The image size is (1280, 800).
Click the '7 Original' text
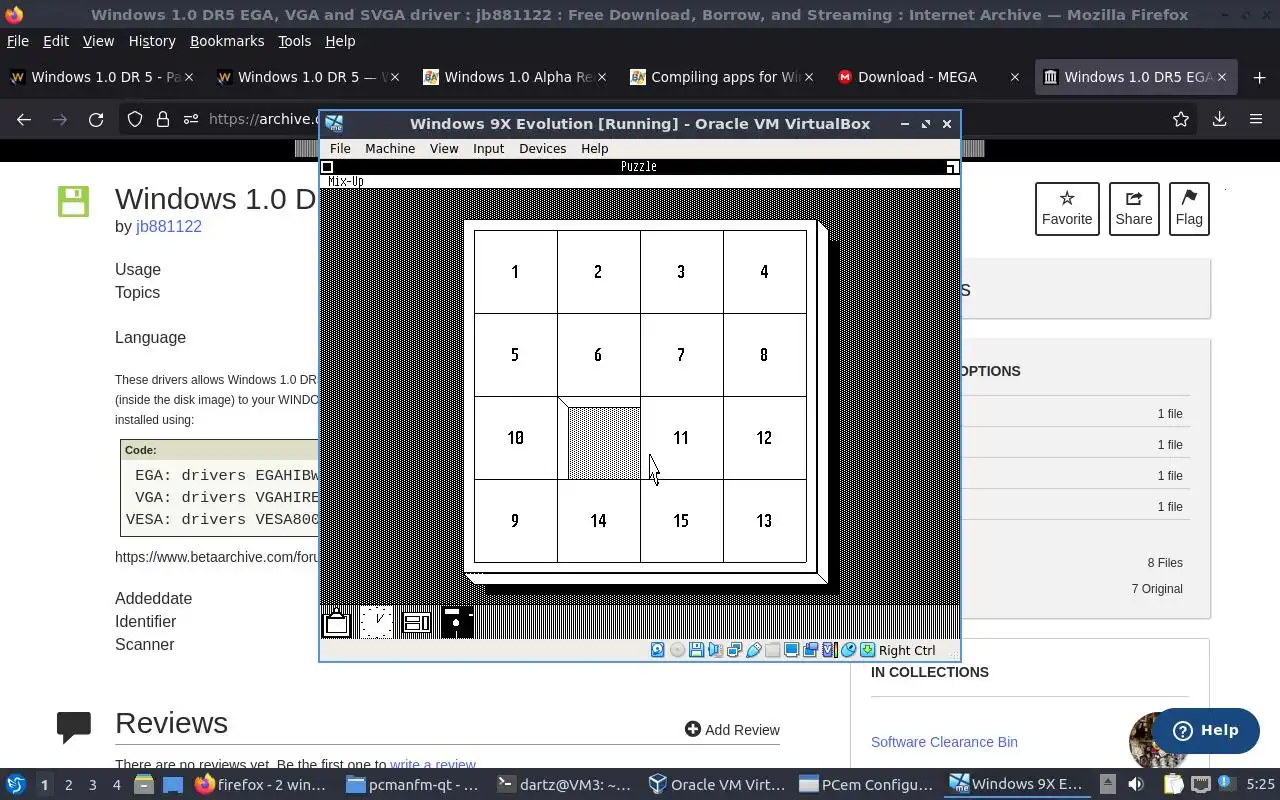1157,589
